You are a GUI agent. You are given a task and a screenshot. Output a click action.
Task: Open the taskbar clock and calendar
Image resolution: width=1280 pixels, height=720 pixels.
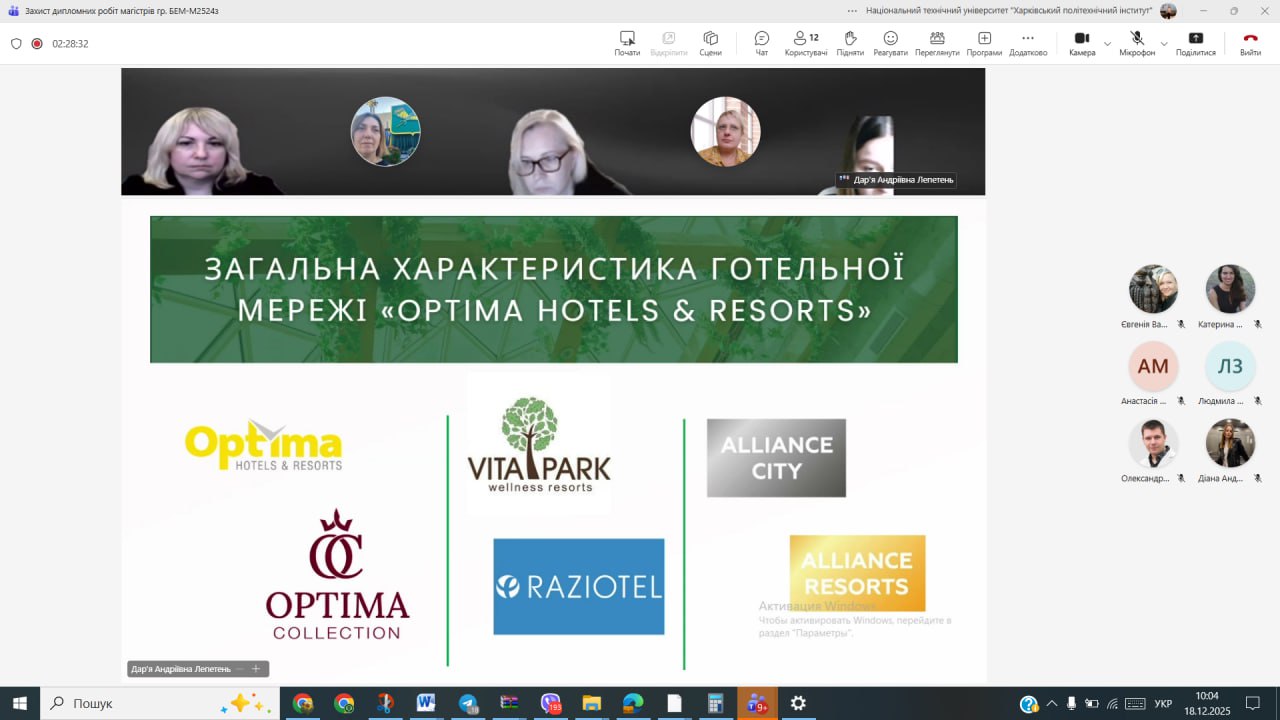point(1207,703)
